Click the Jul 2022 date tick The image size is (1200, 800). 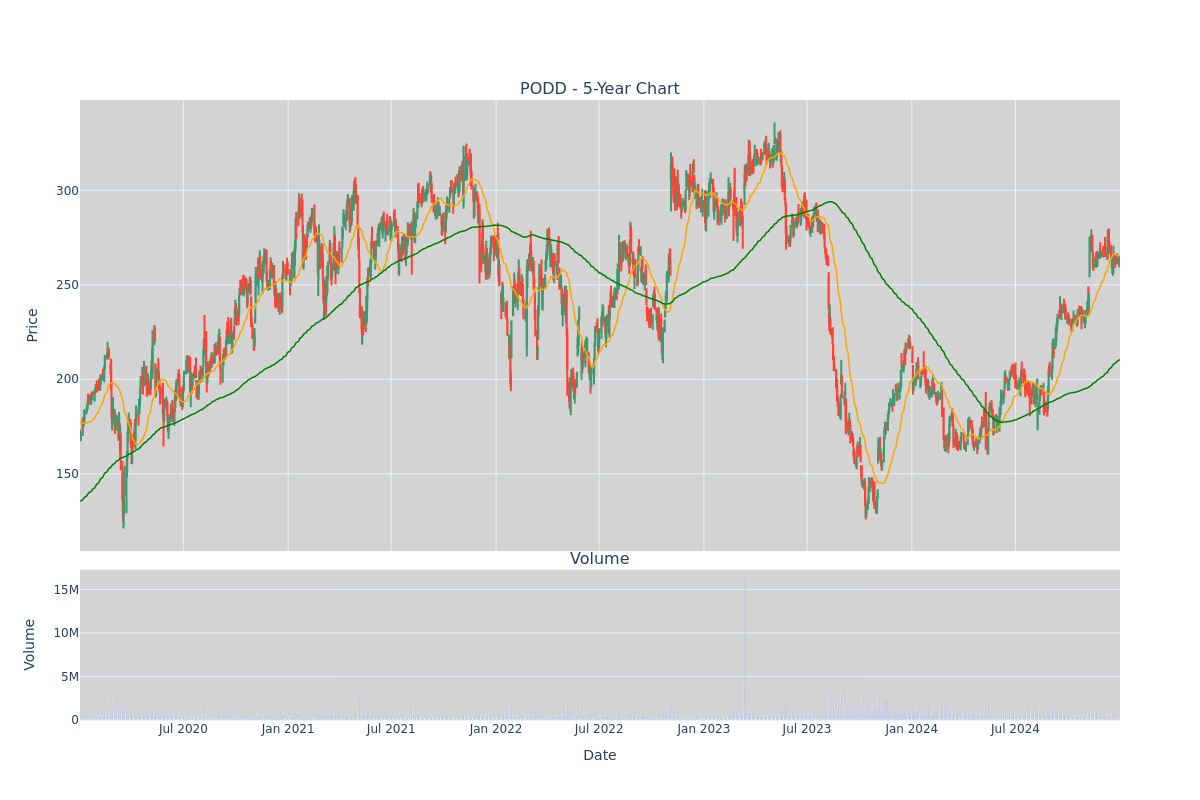coord(599,729)
